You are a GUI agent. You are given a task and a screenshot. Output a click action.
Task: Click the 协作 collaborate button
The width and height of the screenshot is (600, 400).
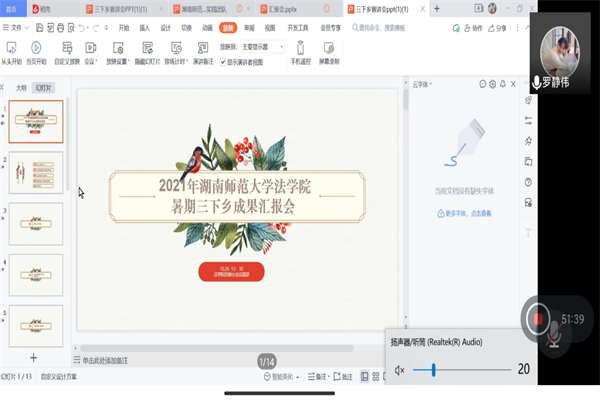click(473, 28)
